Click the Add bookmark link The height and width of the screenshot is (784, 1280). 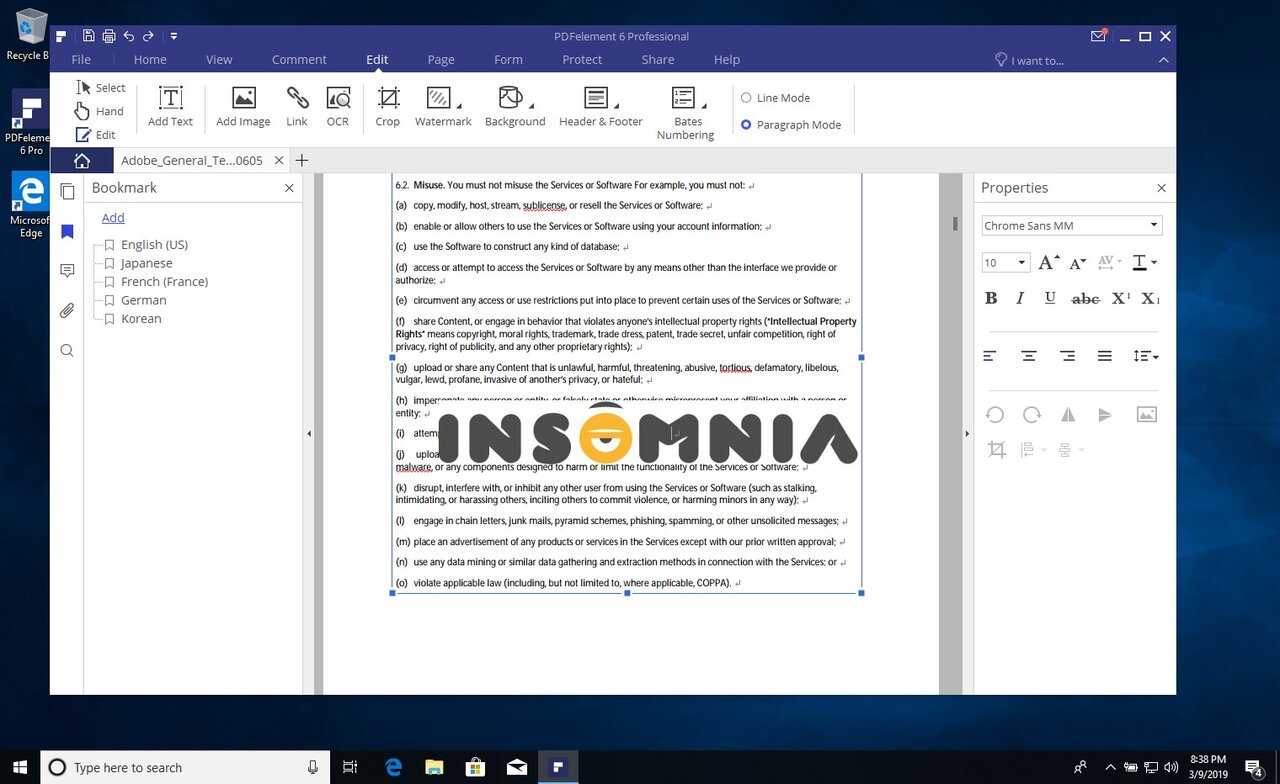[113, 218]
